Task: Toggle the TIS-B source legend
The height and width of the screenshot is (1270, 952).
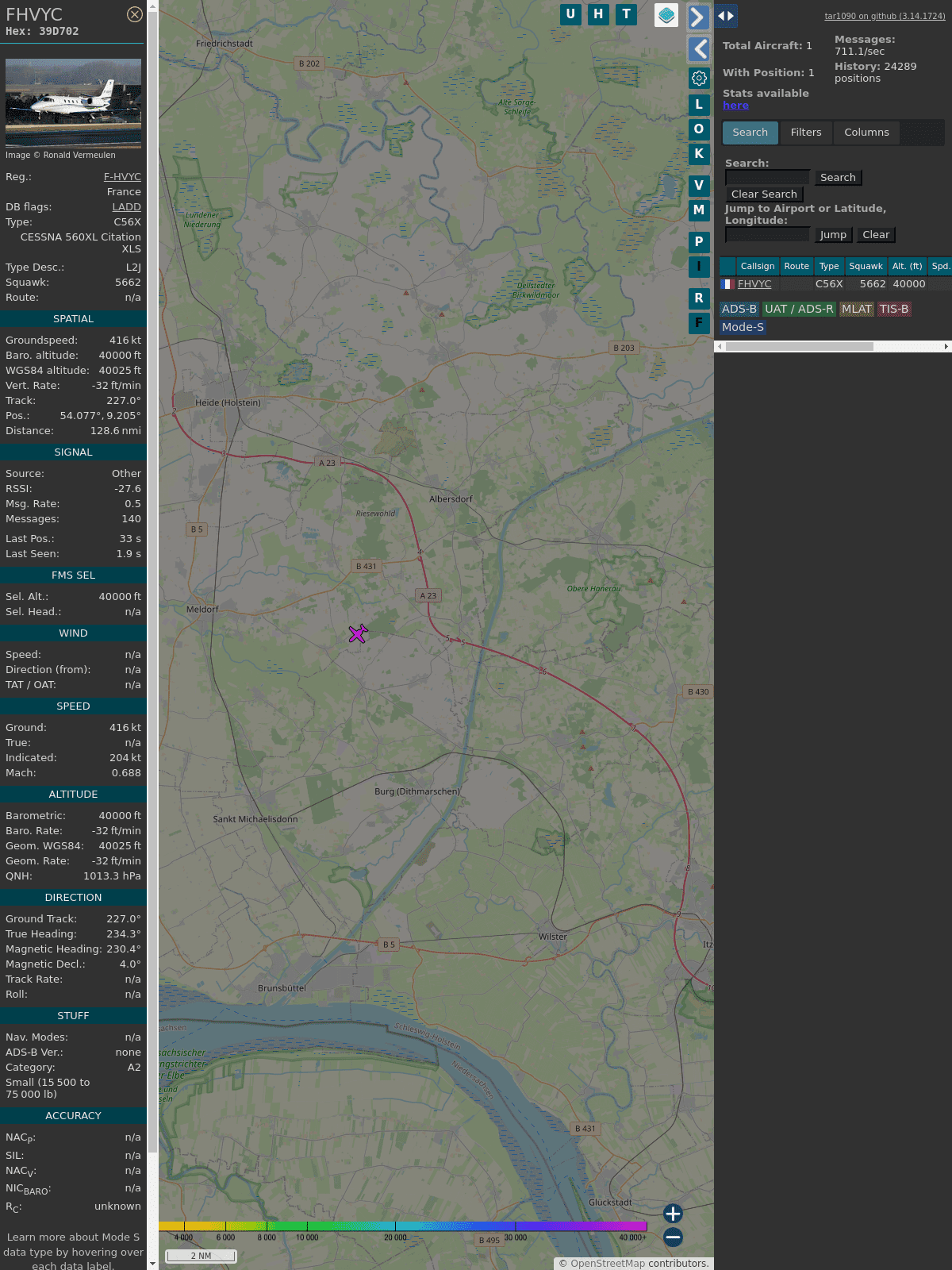Action: tap(894, 310)
